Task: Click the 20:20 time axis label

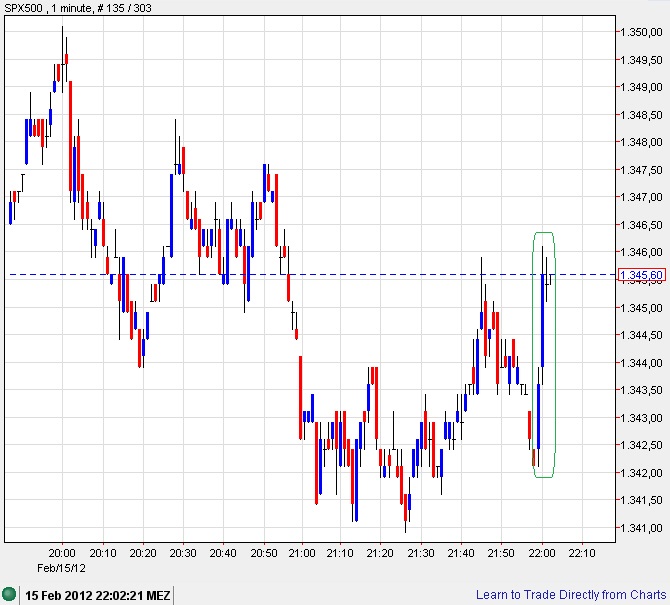Action: pos(143,553)
